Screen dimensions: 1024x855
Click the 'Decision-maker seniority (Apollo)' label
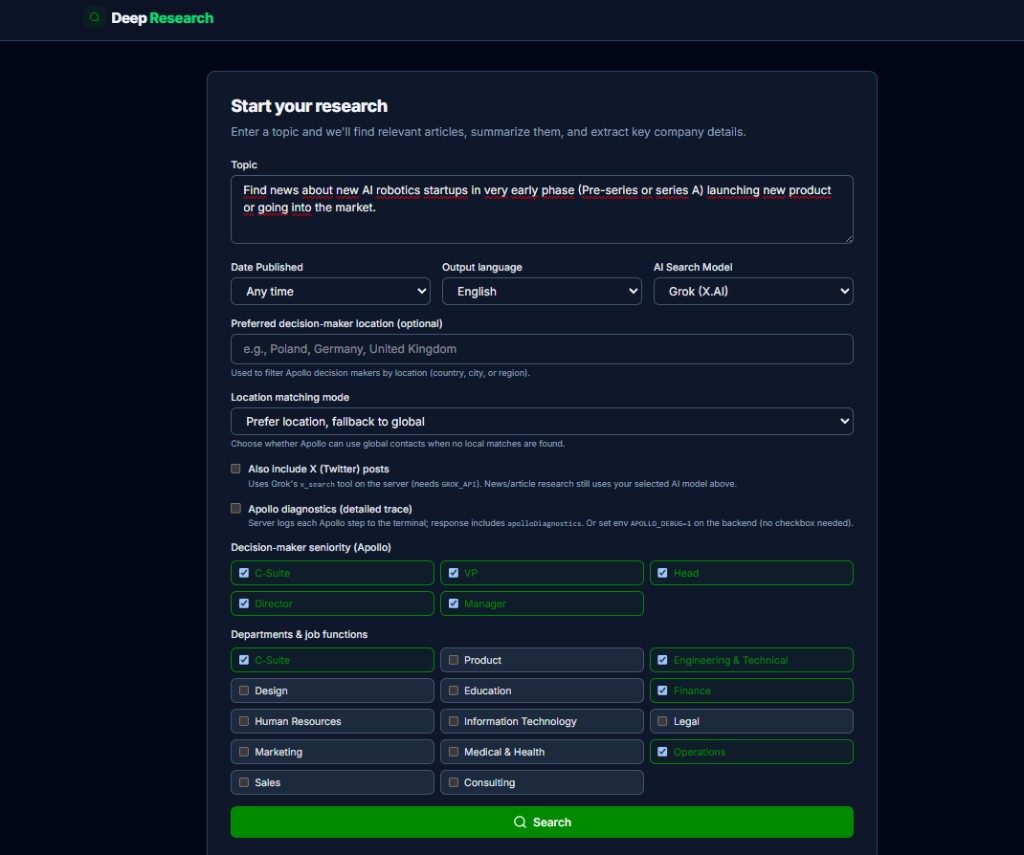click(311, 547)
